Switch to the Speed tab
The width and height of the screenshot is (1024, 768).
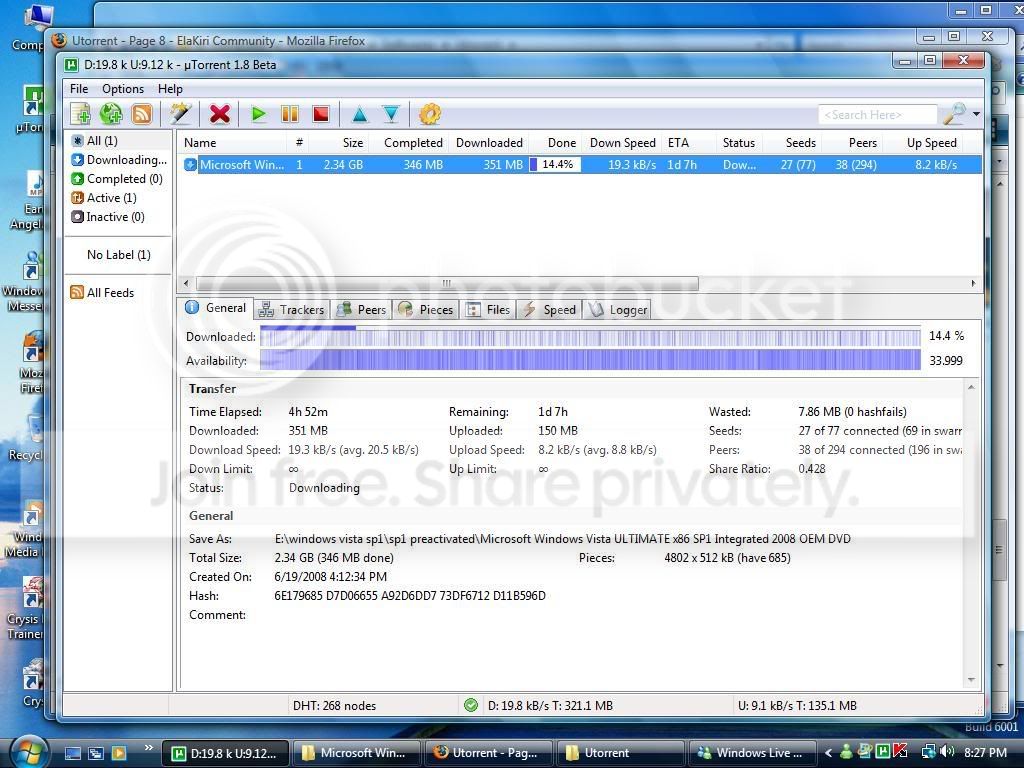point(549,310)
